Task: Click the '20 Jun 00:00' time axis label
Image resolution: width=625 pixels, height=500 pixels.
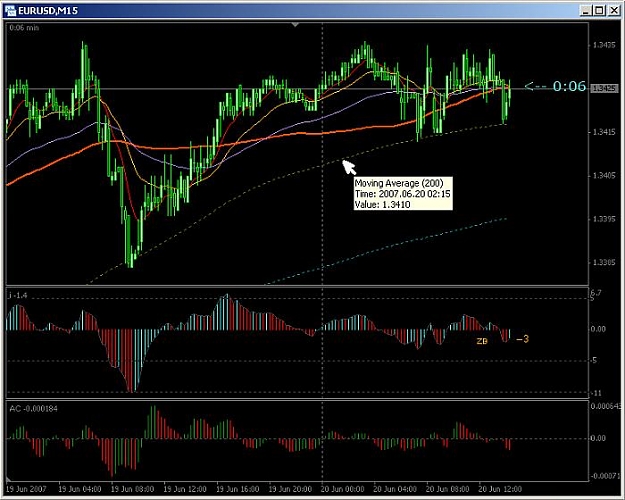Action: pos(343,489)
